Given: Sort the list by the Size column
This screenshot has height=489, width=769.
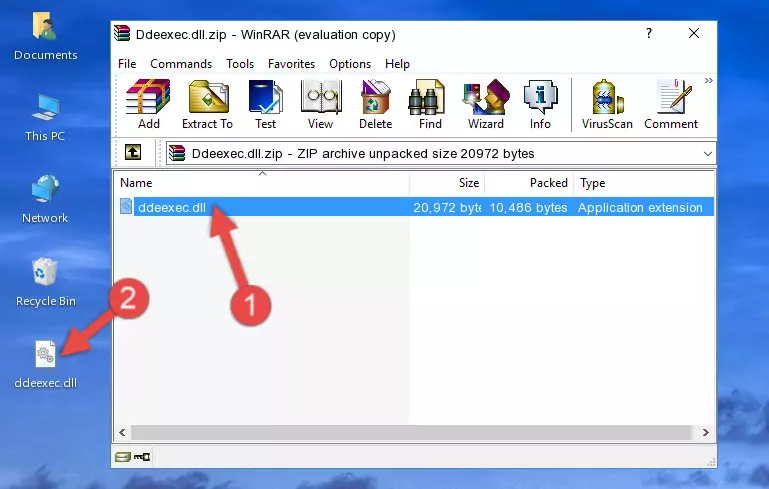Looking at the screenshot, I should pyautogui.click(x=447, y=183).
